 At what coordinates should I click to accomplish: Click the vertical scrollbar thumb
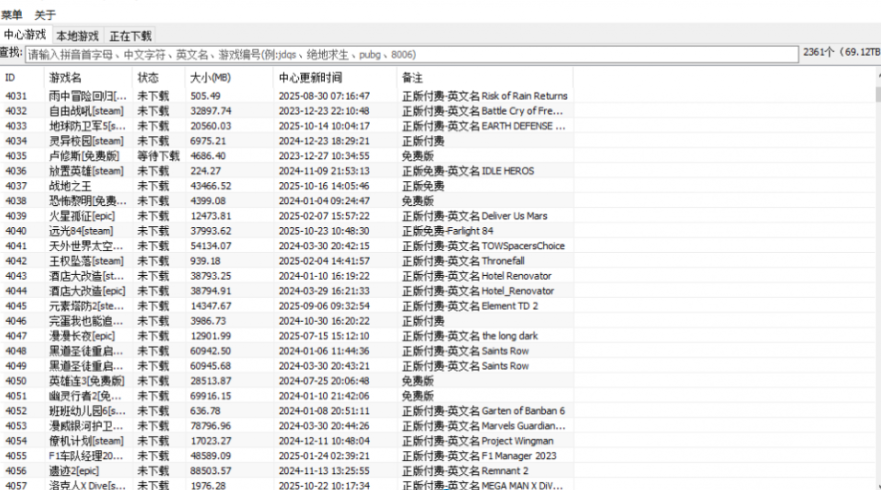pos(878,94)
